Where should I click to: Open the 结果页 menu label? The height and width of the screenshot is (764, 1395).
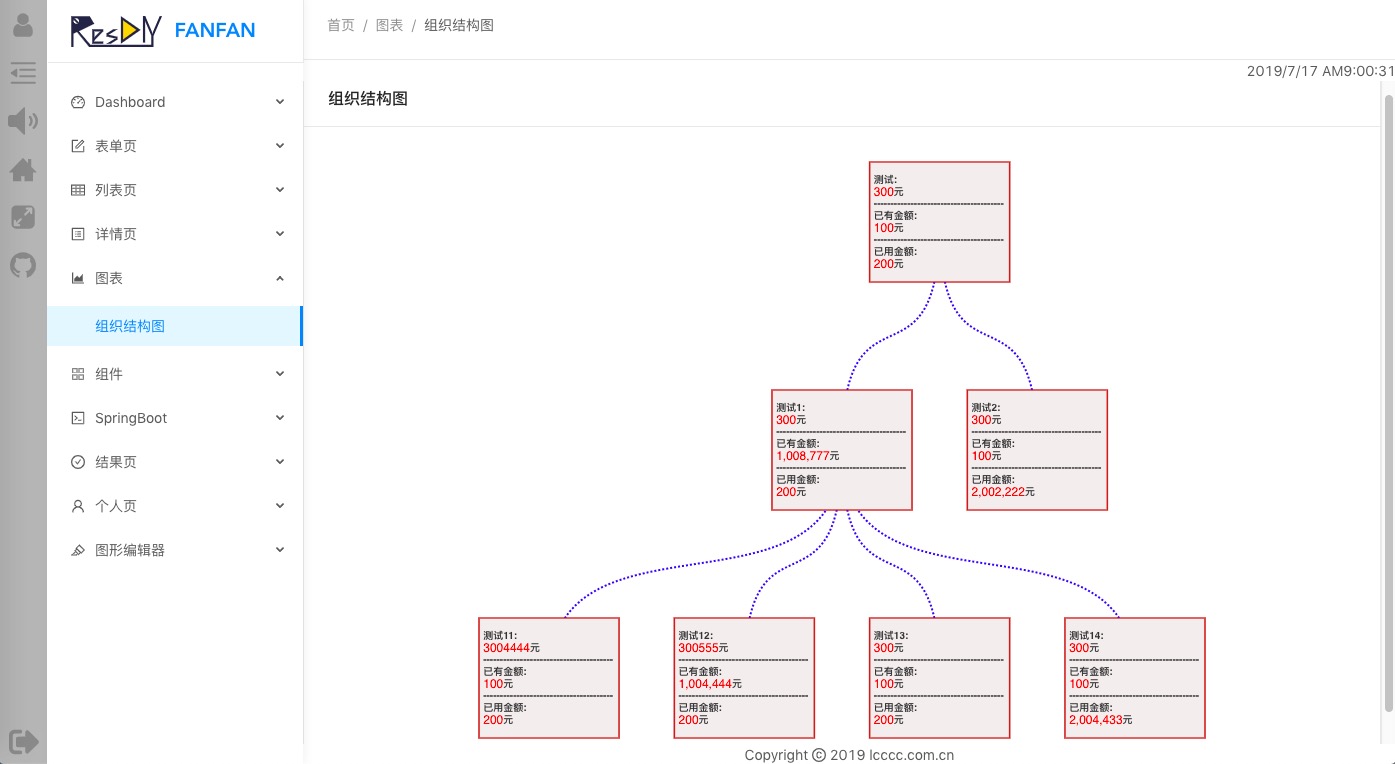point(116,462)
